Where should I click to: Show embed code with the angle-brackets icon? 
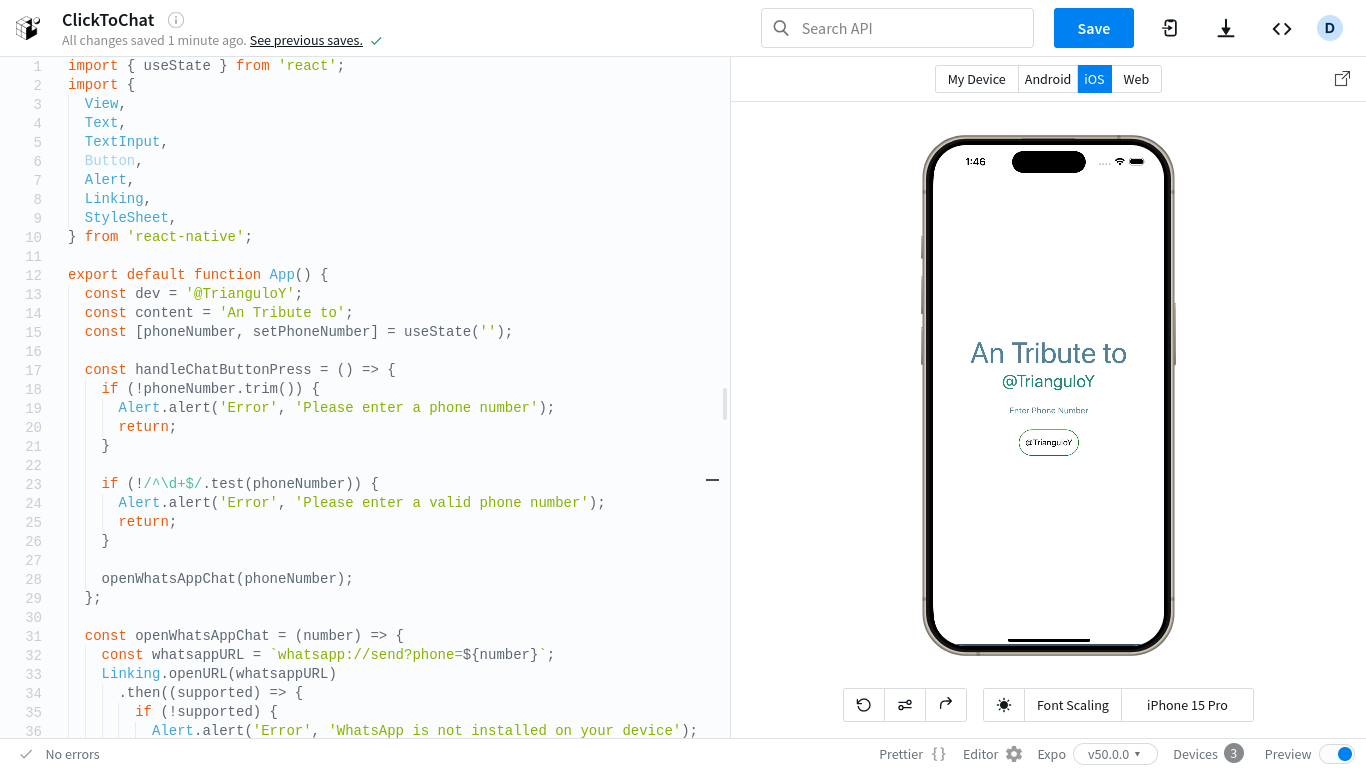(x=1282, y=28)
